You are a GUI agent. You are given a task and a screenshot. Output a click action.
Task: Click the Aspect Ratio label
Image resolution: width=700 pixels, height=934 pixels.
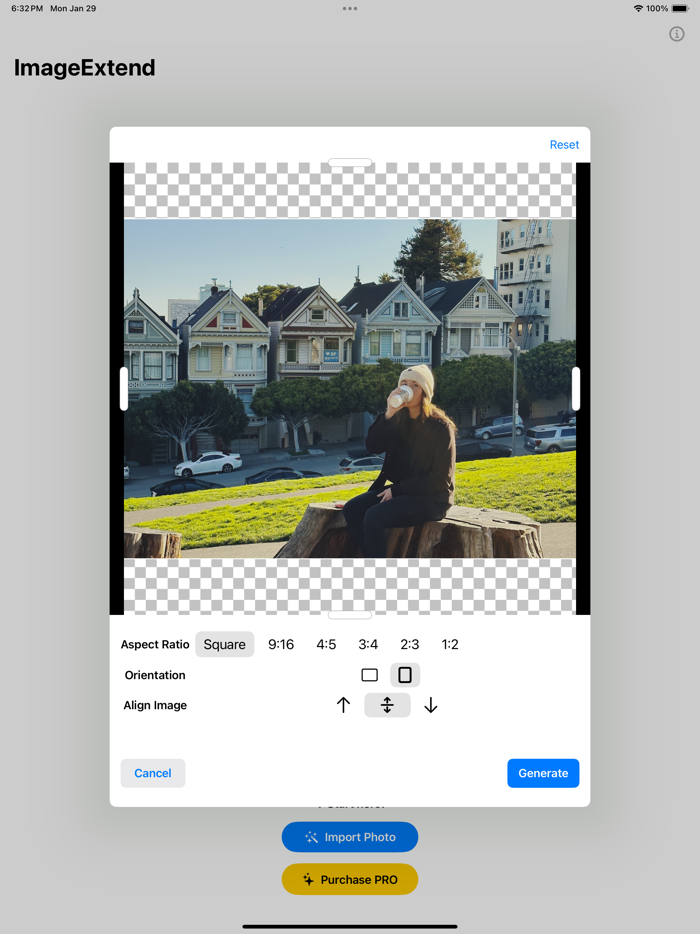click(155, 645)
